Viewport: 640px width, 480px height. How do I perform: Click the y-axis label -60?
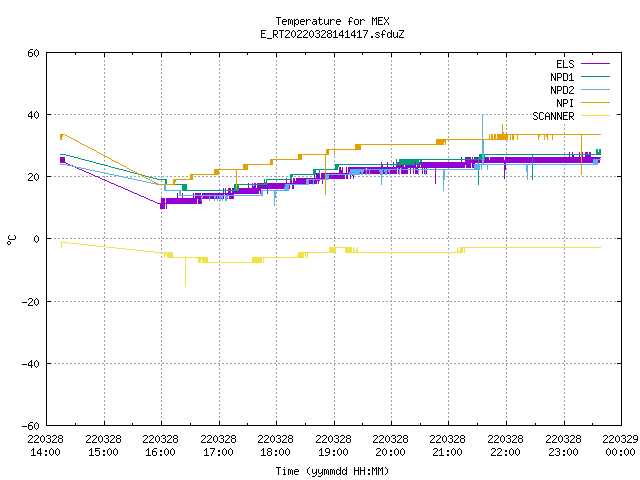point(31,426)
